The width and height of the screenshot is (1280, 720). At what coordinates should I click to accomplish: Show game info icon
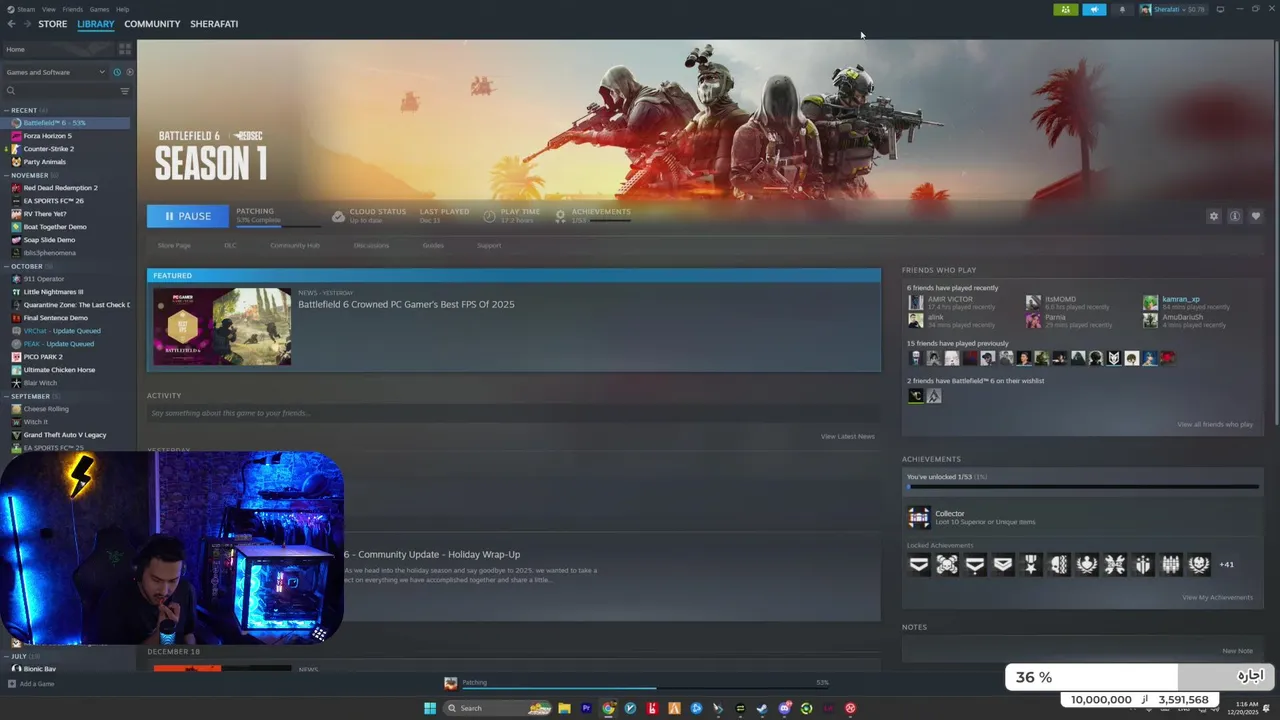1235,216
